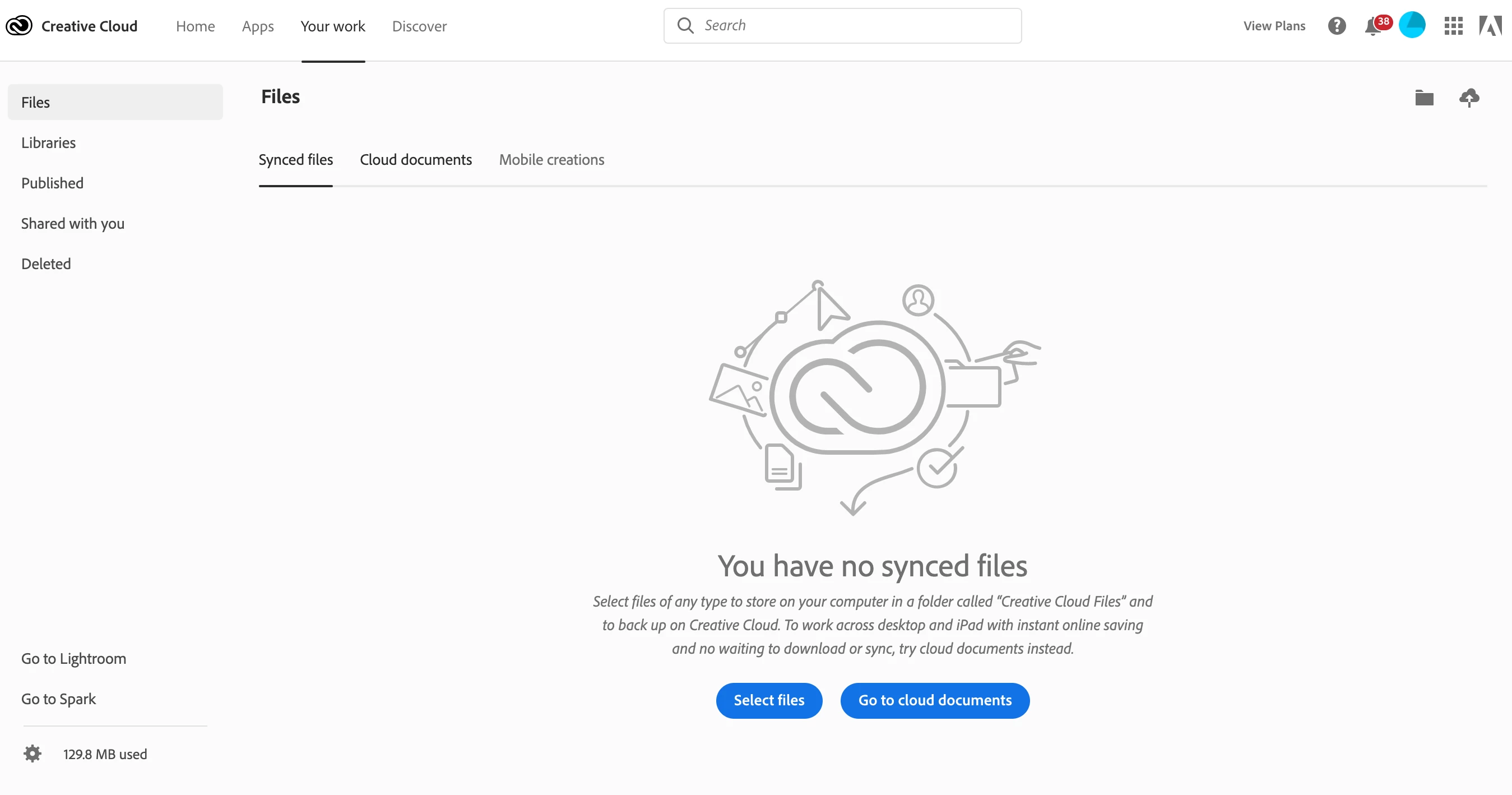Open Libraries in the sidebar
This screenshot has height=795, width=1512.
point(48,142)
